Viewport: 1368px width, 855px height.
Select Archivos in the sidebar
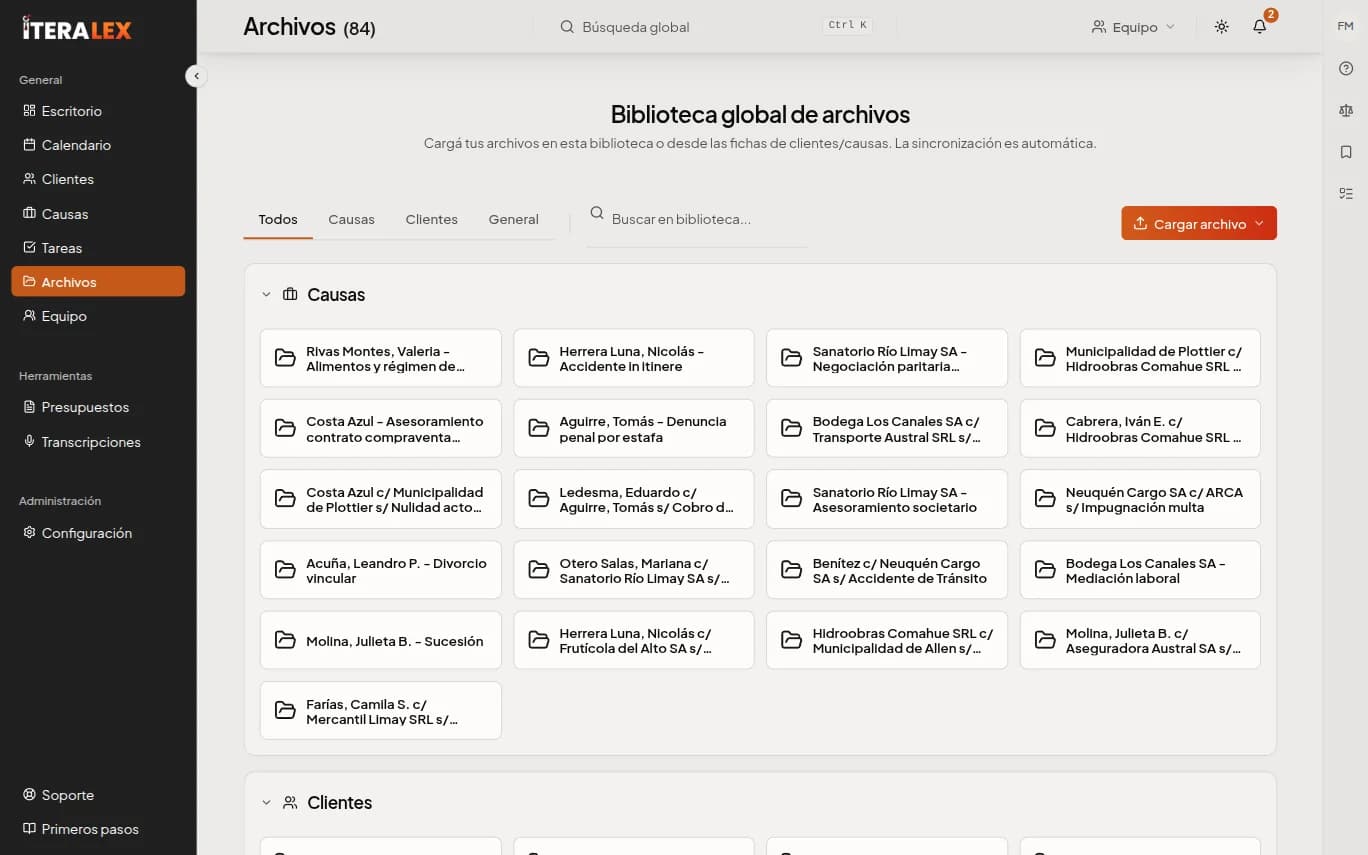pos(98,282)
